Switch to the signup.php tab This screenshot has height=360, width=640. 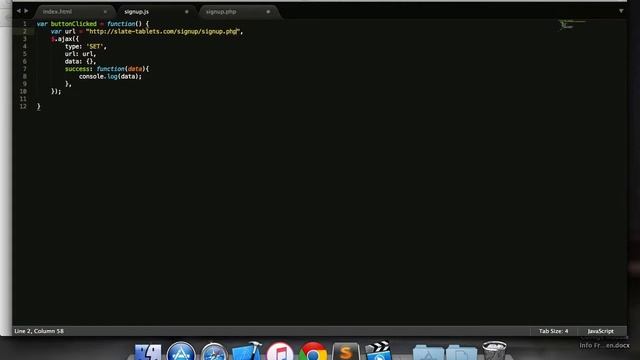click(221, 12)
